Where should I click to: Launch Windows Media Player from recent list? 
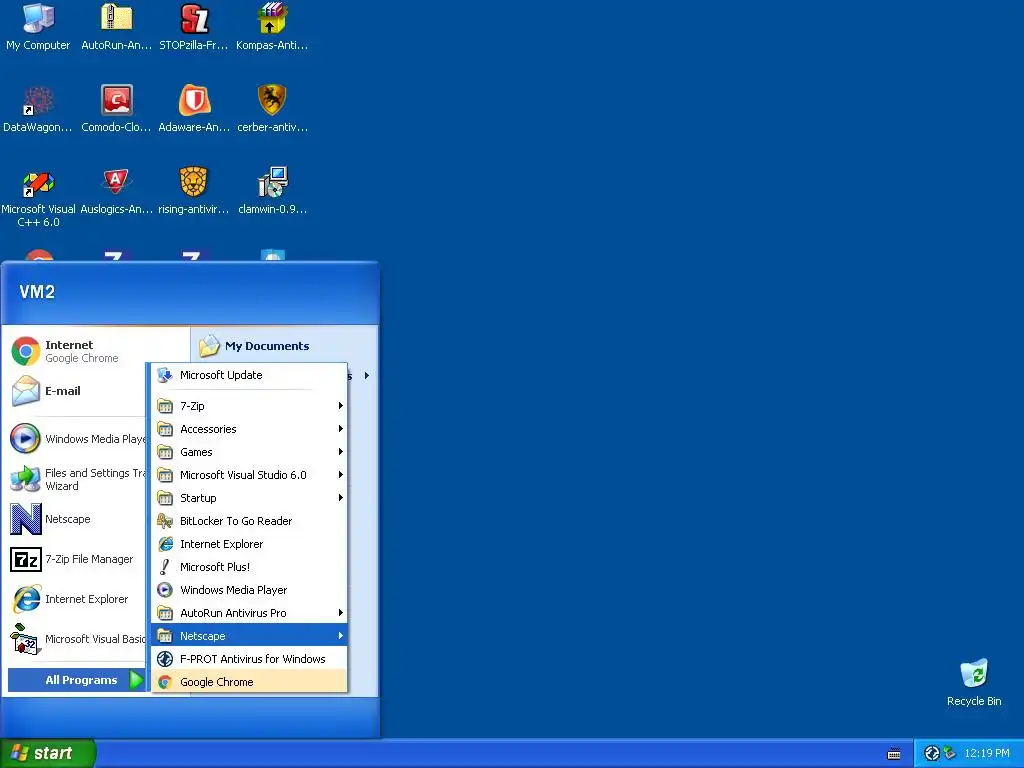(77, 439)
